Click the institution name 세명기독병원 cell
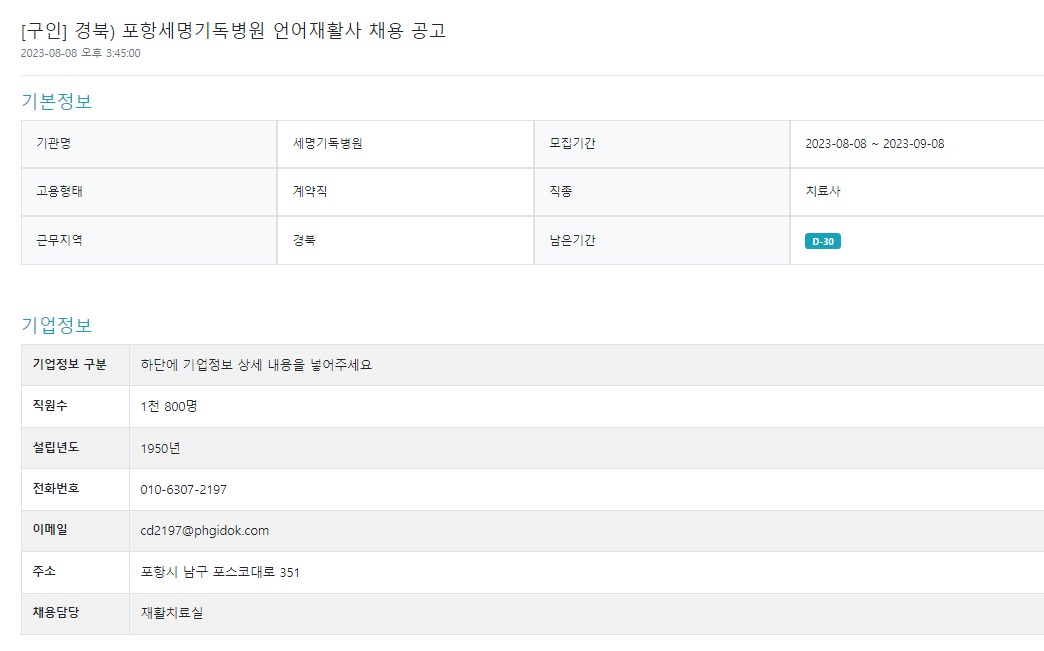The width and height of the screenshot is (1044, 651). pyautogui.click(x=327, y=144)
